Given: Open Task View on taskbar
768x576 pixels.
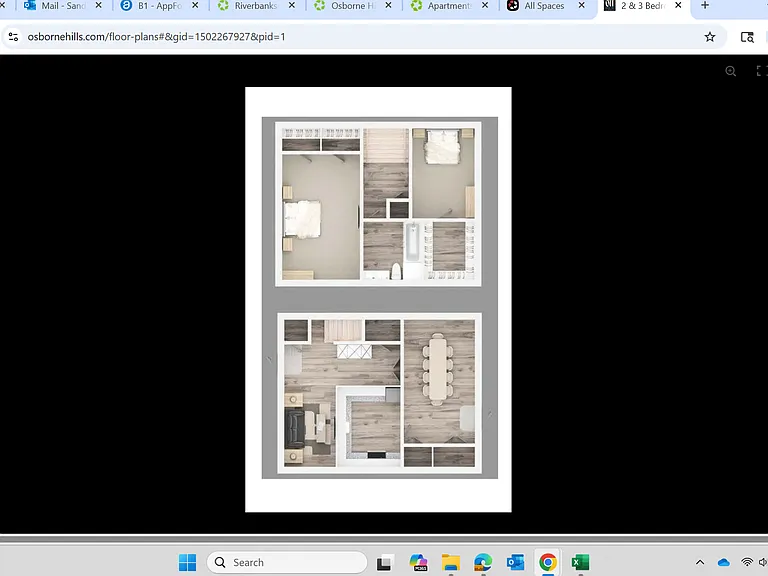Looking at the screenshot, I should point(385,563).
